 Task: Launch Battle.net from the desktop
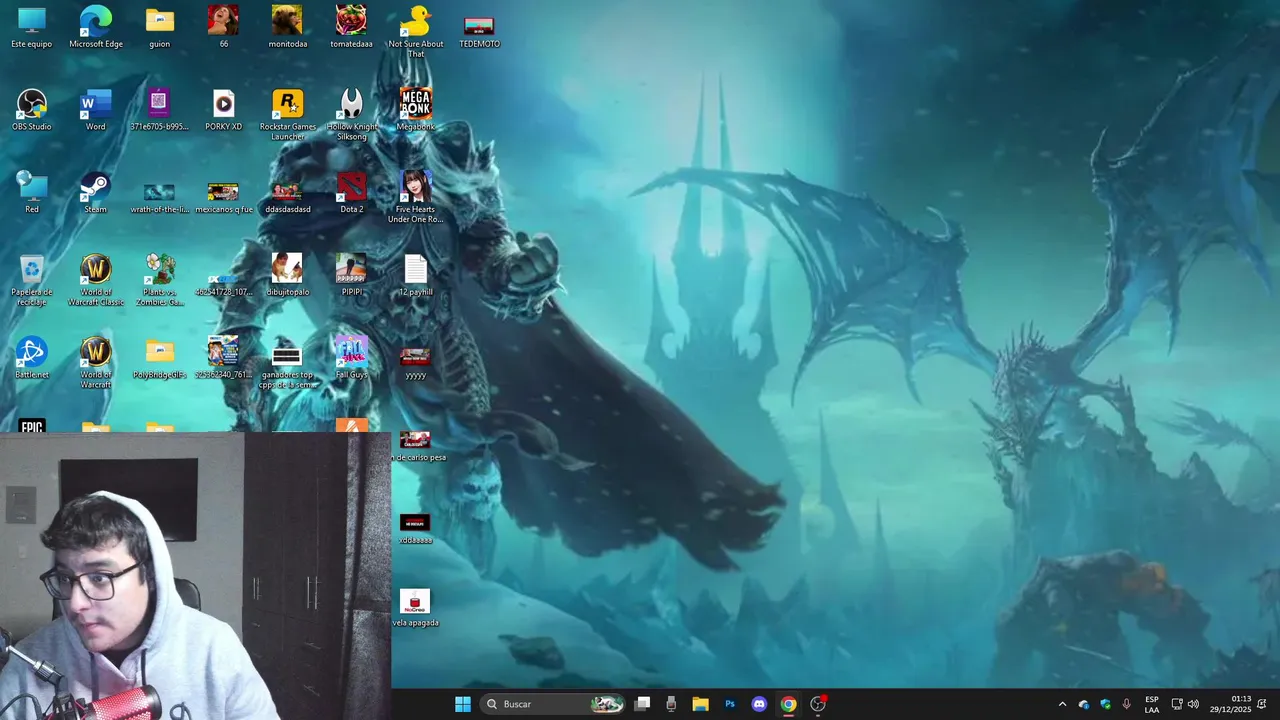(x=32, y=358)
